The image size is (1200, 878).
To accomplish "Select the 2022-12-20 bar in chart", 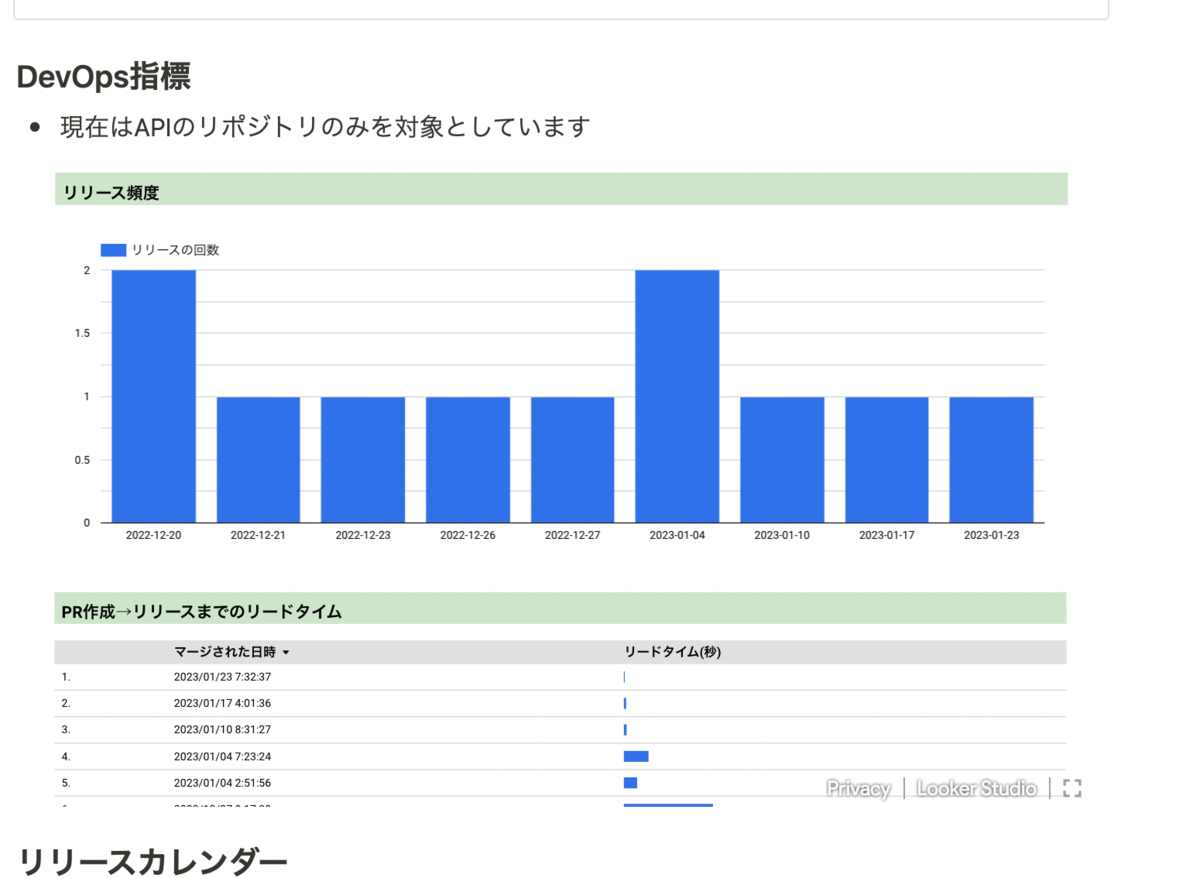I will [x=154, y=396].
